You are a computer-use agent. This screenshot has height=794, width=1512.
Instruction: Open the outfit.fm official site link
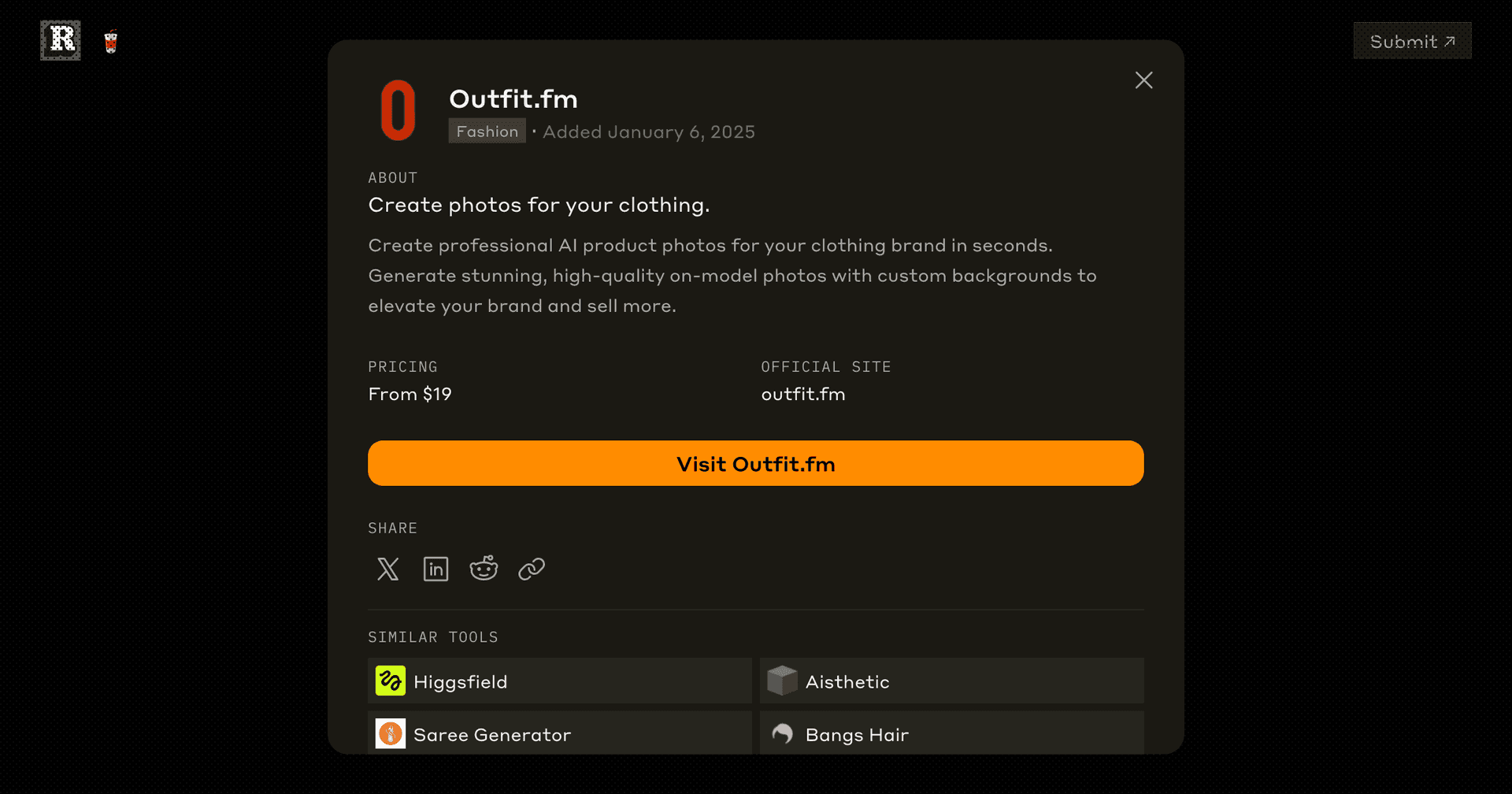pos(803,394)
